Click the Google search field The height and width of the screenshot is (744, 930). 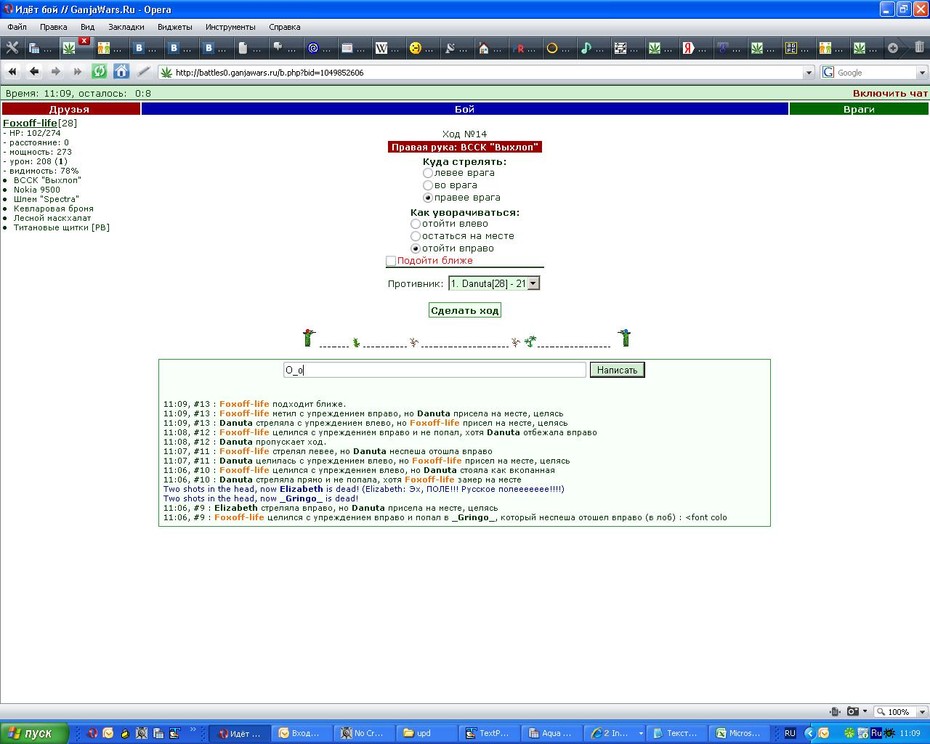[x=876, y=72]
